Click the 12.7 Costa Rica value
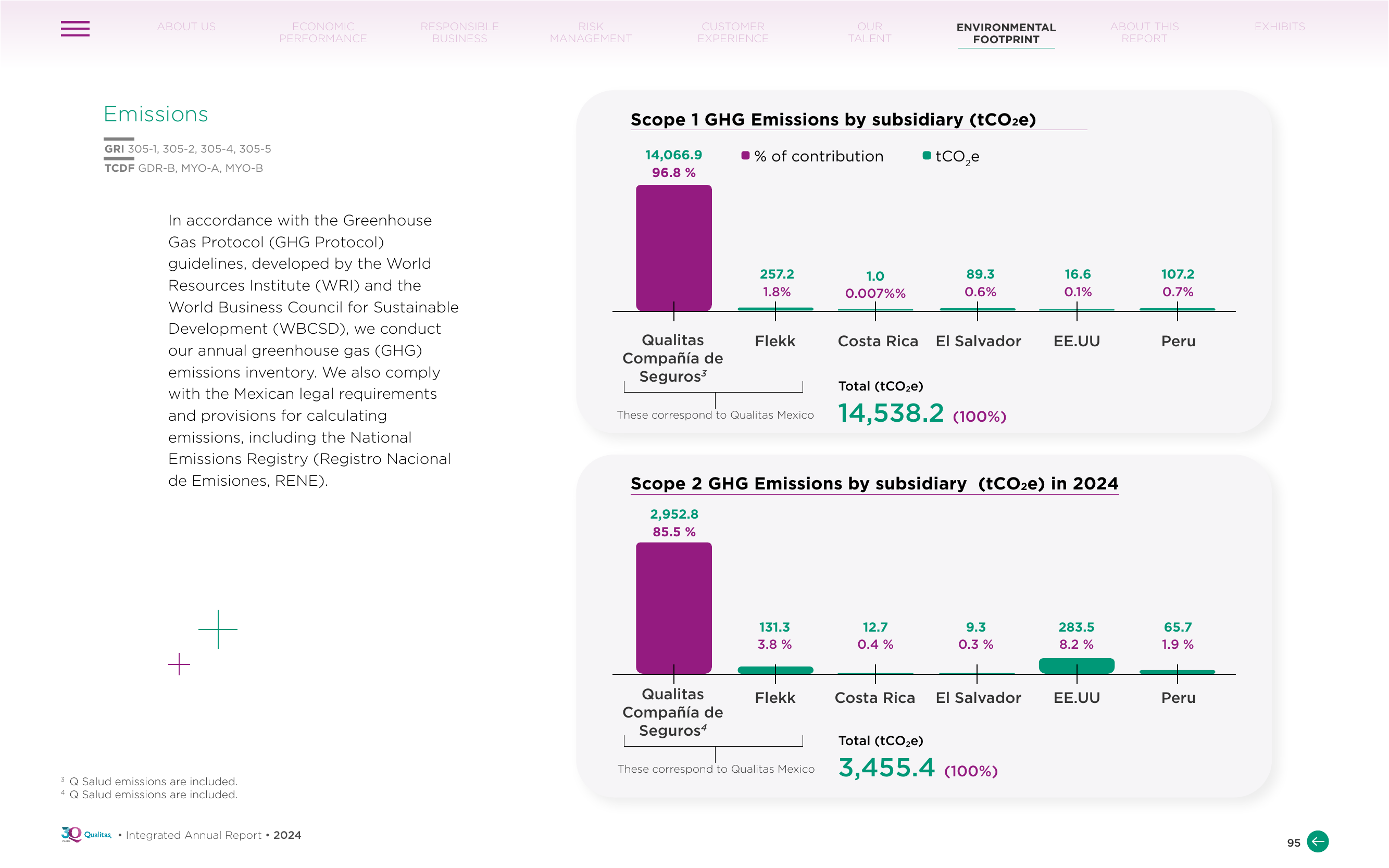This screenshot has width=1389, height=868. click(875, 627)
